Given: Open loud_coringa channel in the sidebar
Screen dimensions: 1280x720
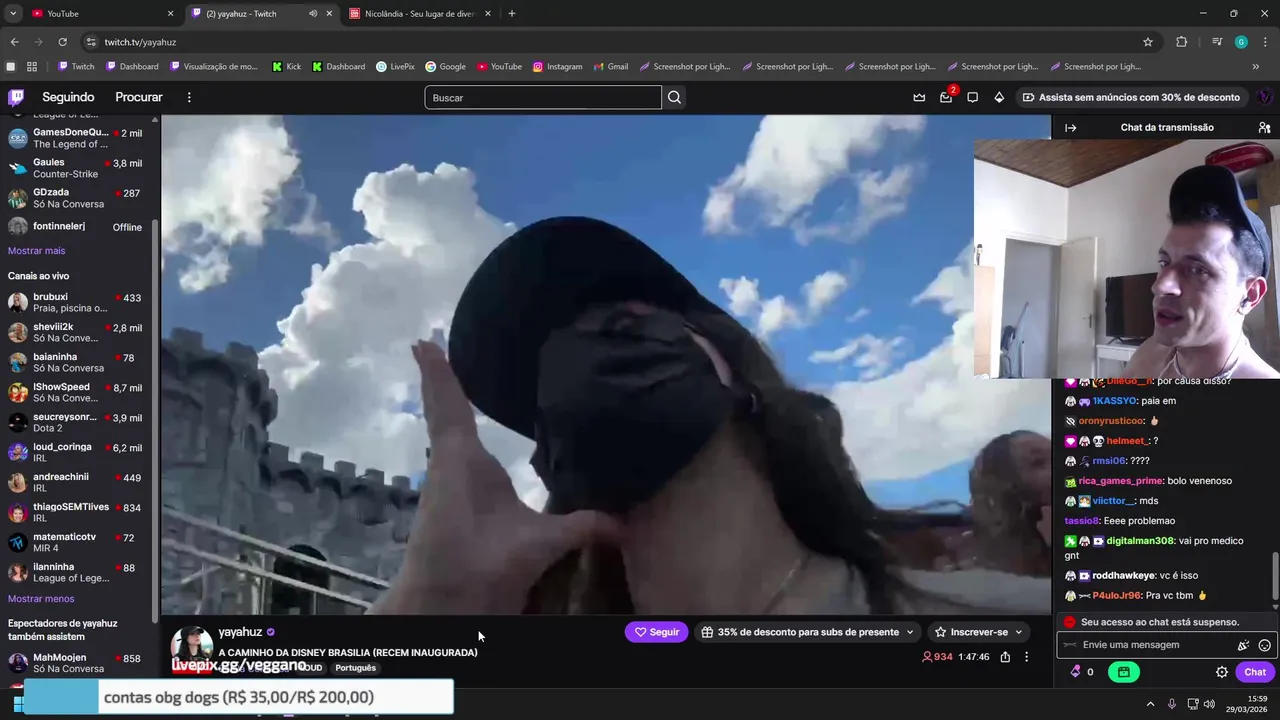Looking at the screenshot, I should pyautogui.click(x=76, y=452).
